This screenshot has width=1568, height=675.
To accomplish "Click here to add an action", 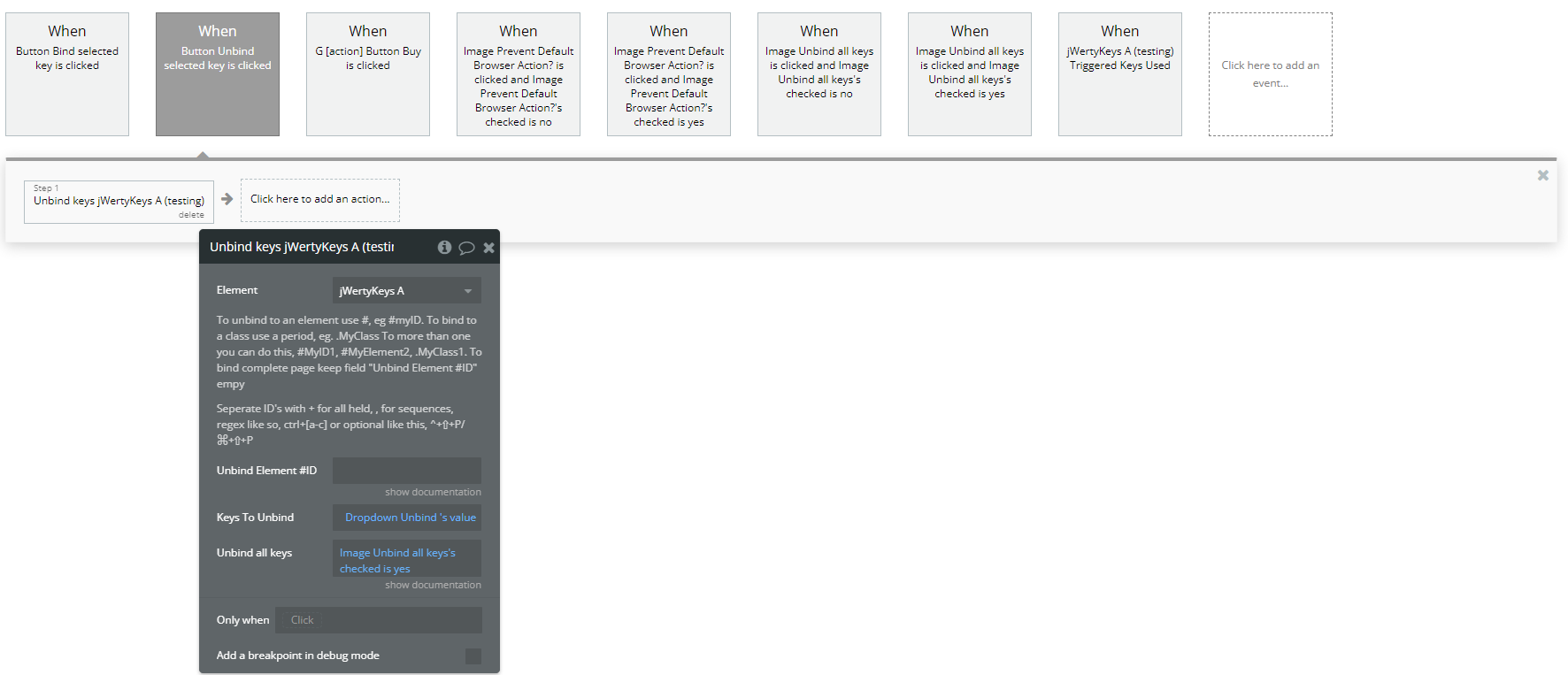I will pyautogui.click(x=320, y=200).
